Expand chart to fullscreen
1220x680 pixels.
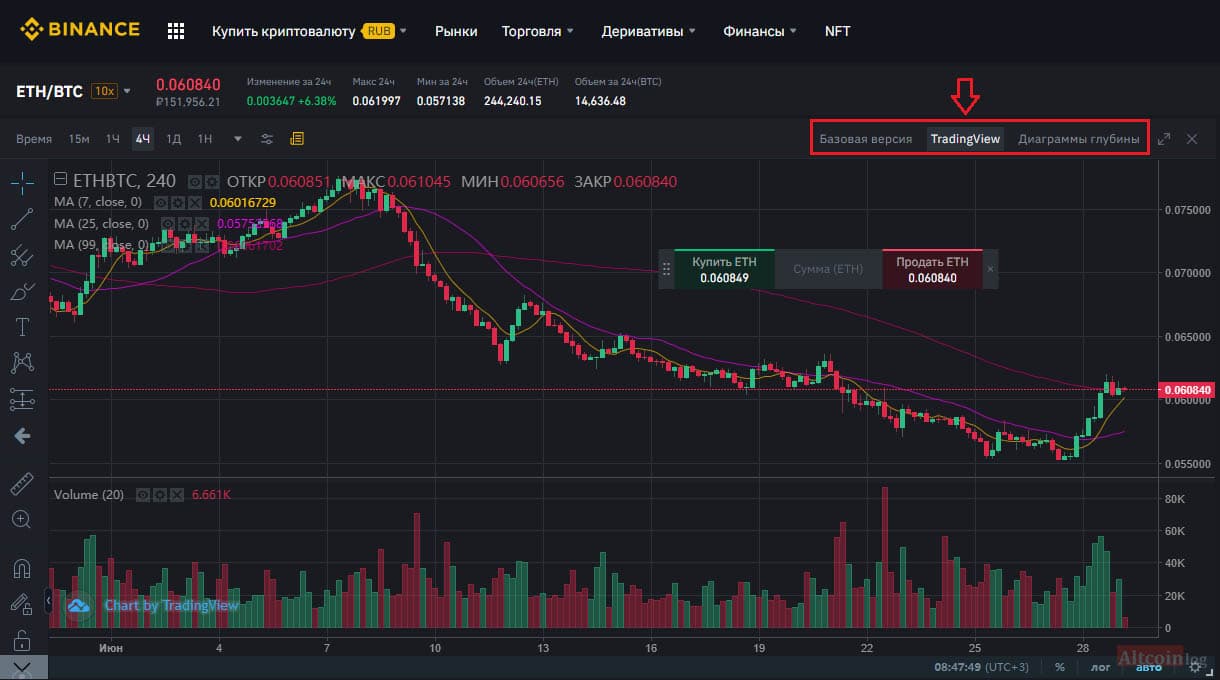coord(1164,139)
